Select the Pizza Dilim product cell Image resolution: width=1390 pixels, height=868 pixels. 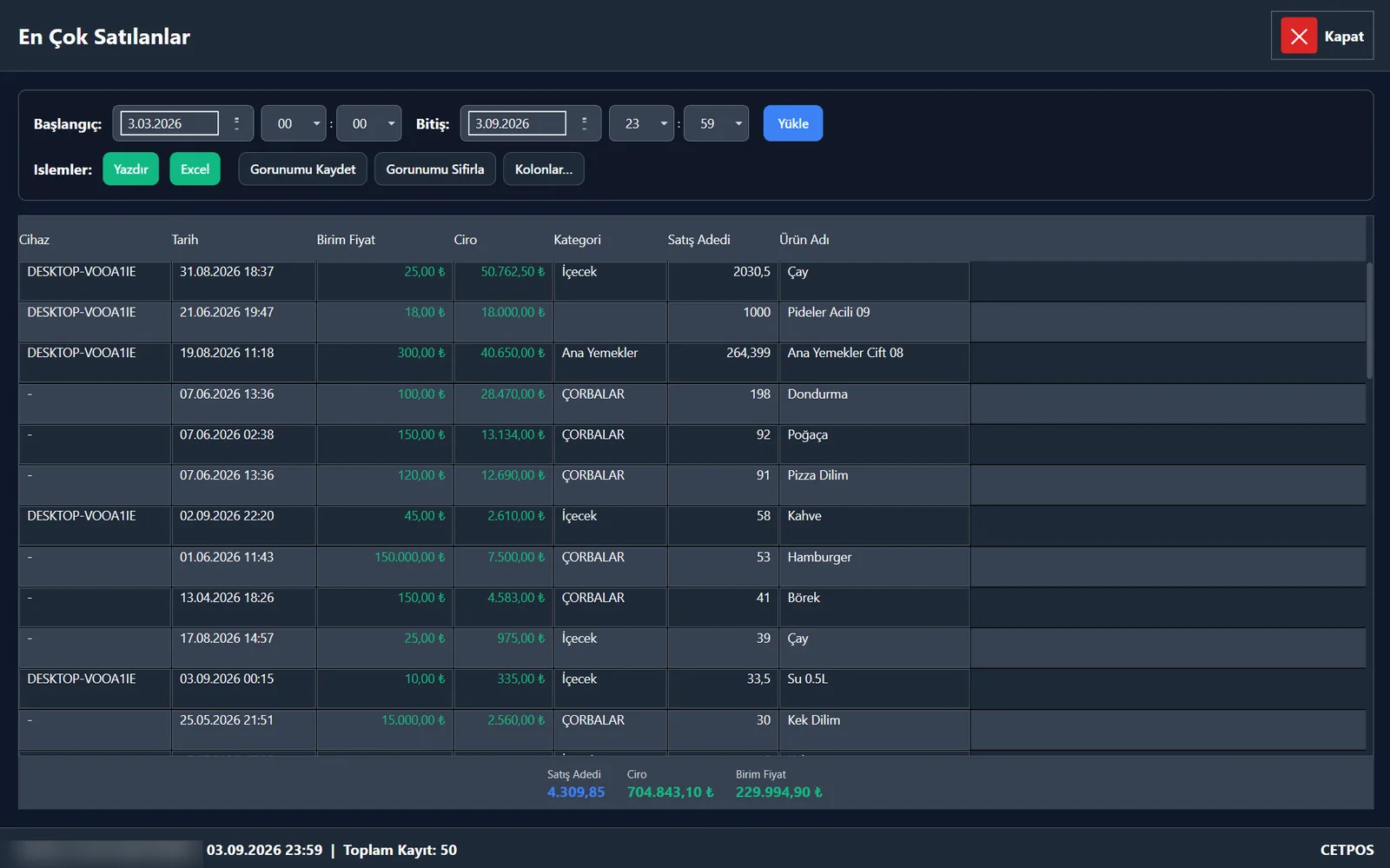(x=874, y=485)
